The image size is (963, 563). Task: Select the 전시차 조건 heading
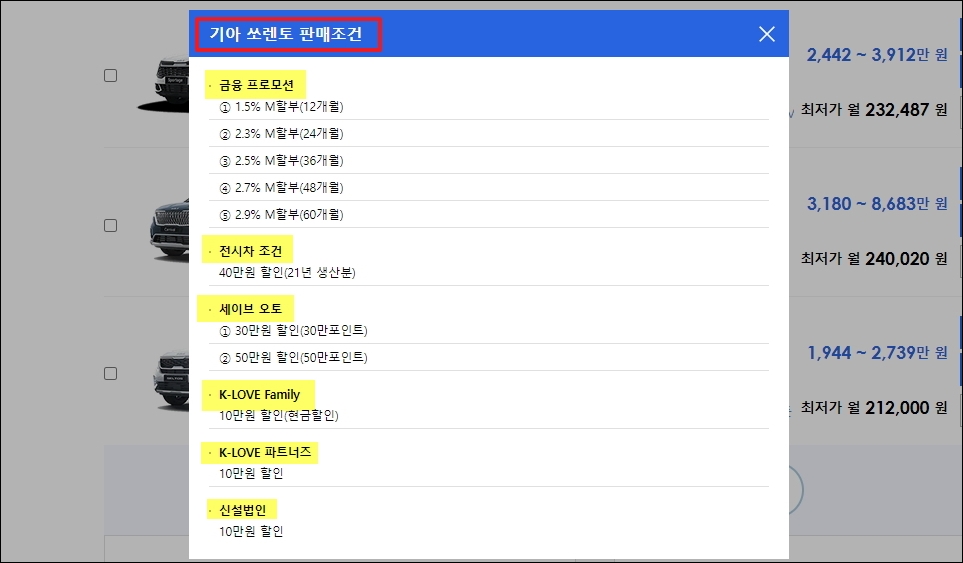tap(251, 251)
